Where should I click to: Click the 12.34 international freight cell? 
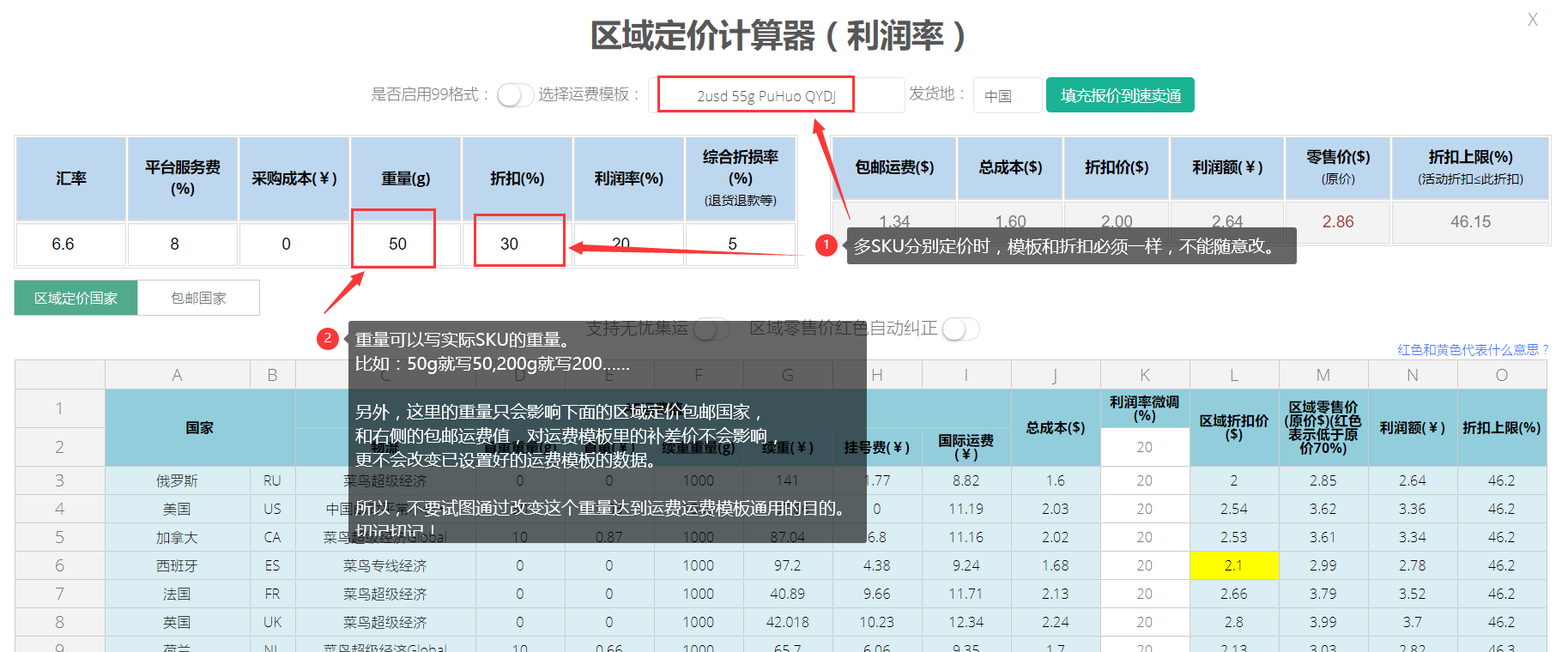click(966, 622)
